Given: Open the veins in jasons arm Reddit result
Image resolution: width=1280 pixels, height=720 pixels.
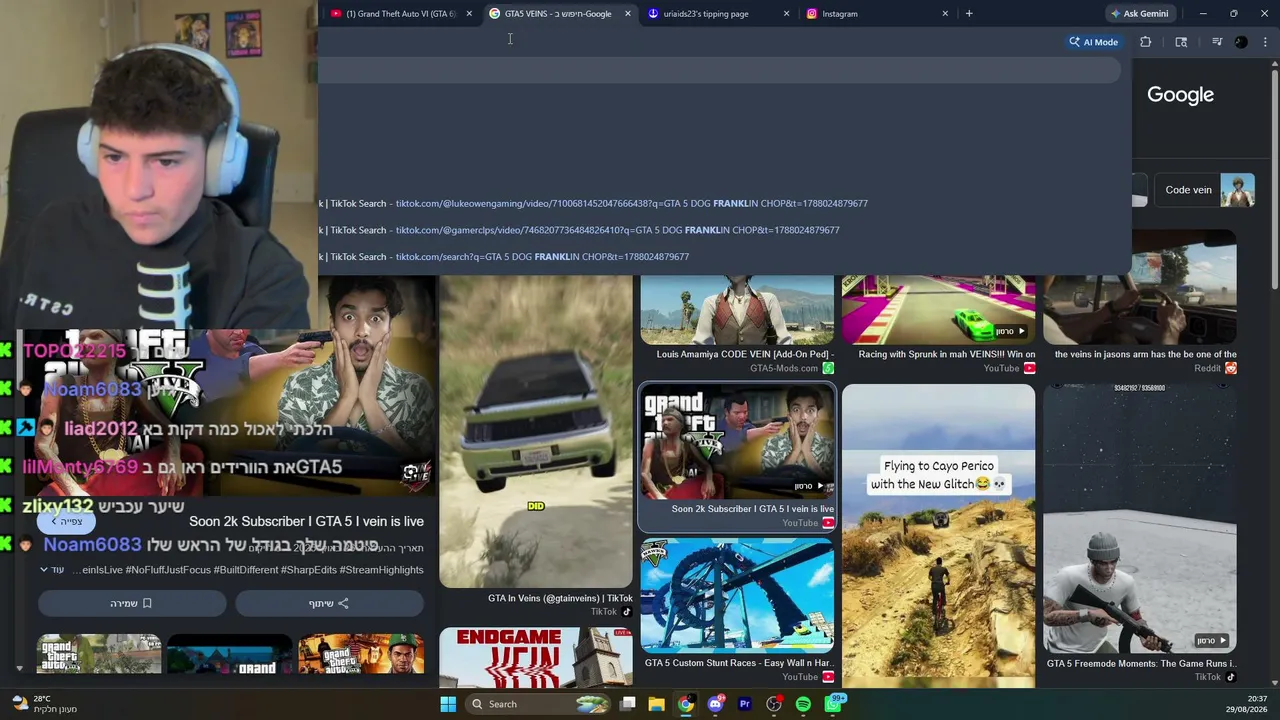Looking at the screenshot, I should click(x=1140, y=288).
